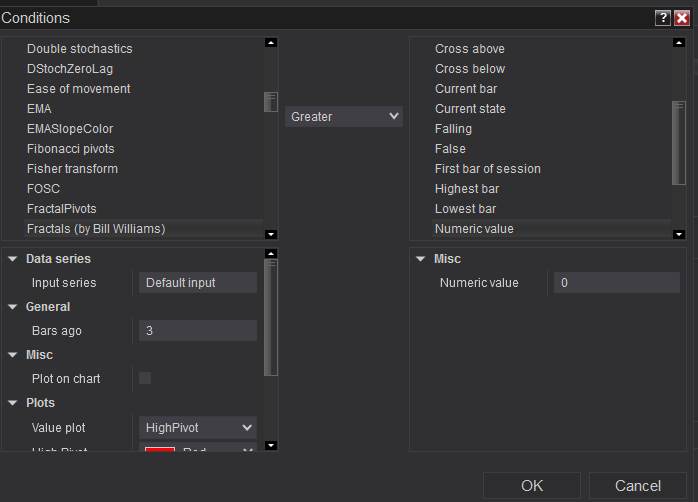Select Fisher transform in the indicator list
698x502 pixels.
coord(72,169)
